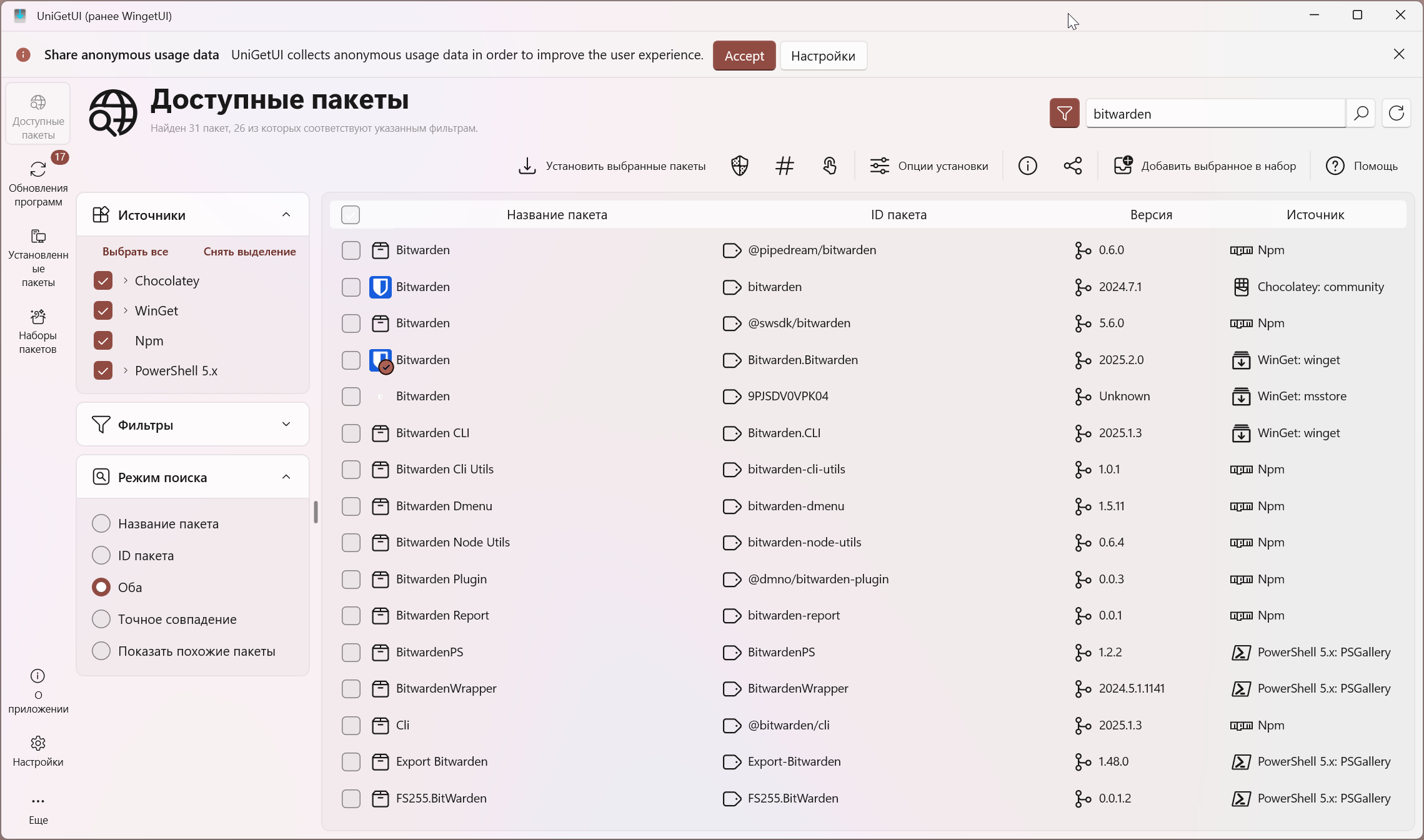The width and height of the screenshot is (1424, 840).
Task: Select the 'Точное совпадение' search mode
Action: (x=101, y=619)
